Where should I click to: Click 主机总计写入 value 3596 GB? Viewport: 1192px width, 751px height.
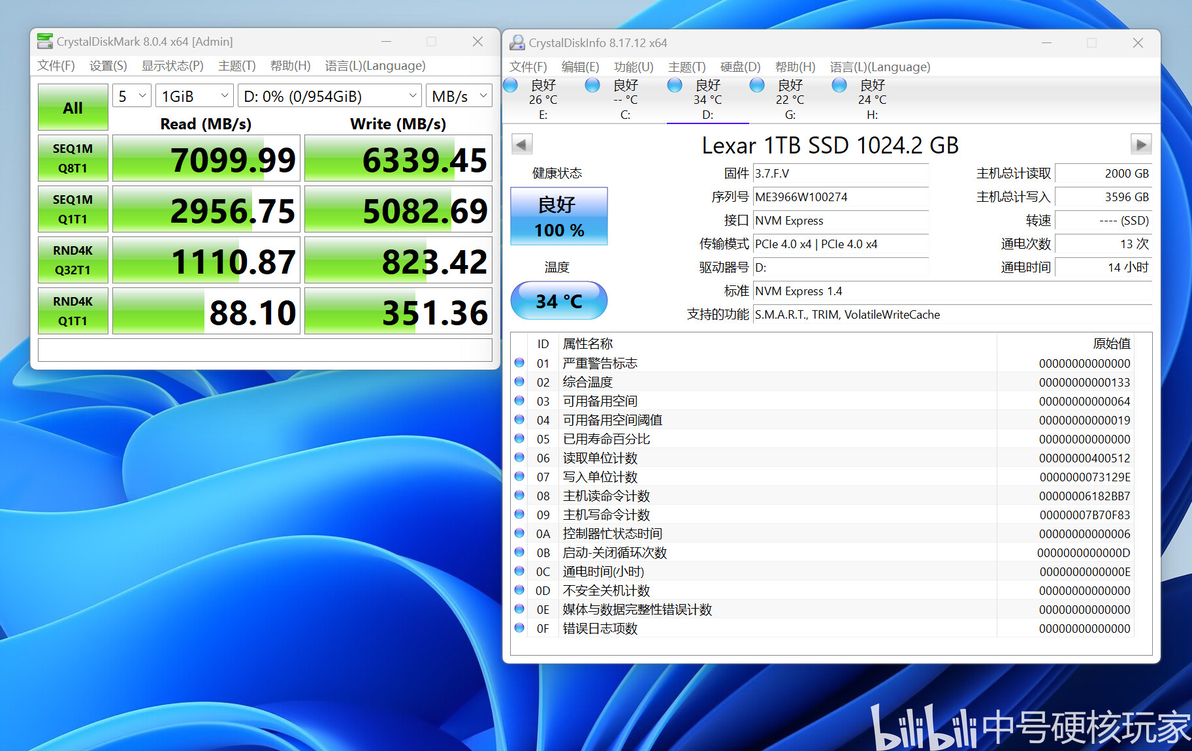coord(1103,197)
